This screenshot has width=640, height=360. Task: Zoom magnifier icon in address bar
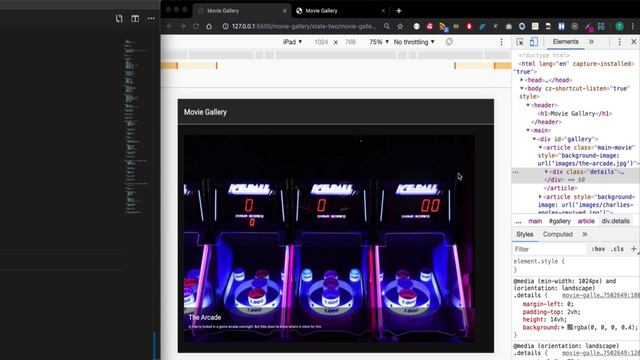(x=387, y=26)
